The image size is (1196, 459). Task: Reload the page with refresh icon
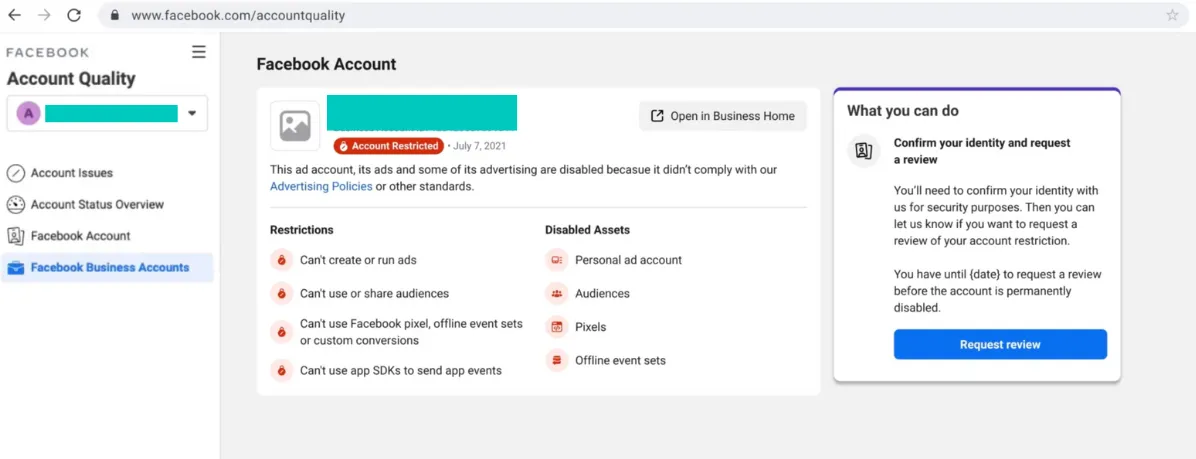coord(74,15)
